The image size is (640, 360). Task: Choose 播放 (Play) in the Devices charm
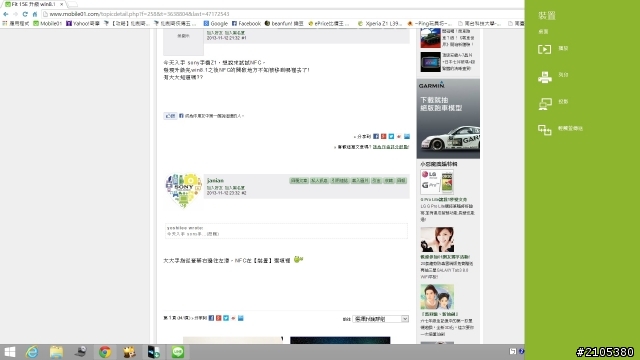click(x=553, y=49)
